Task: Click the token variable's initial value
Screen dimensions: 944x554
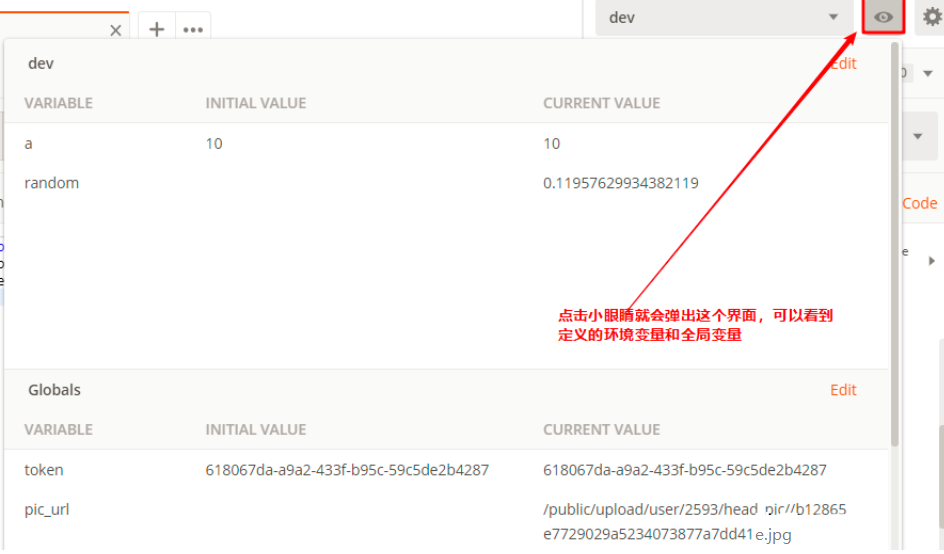Action: point(347,470)
